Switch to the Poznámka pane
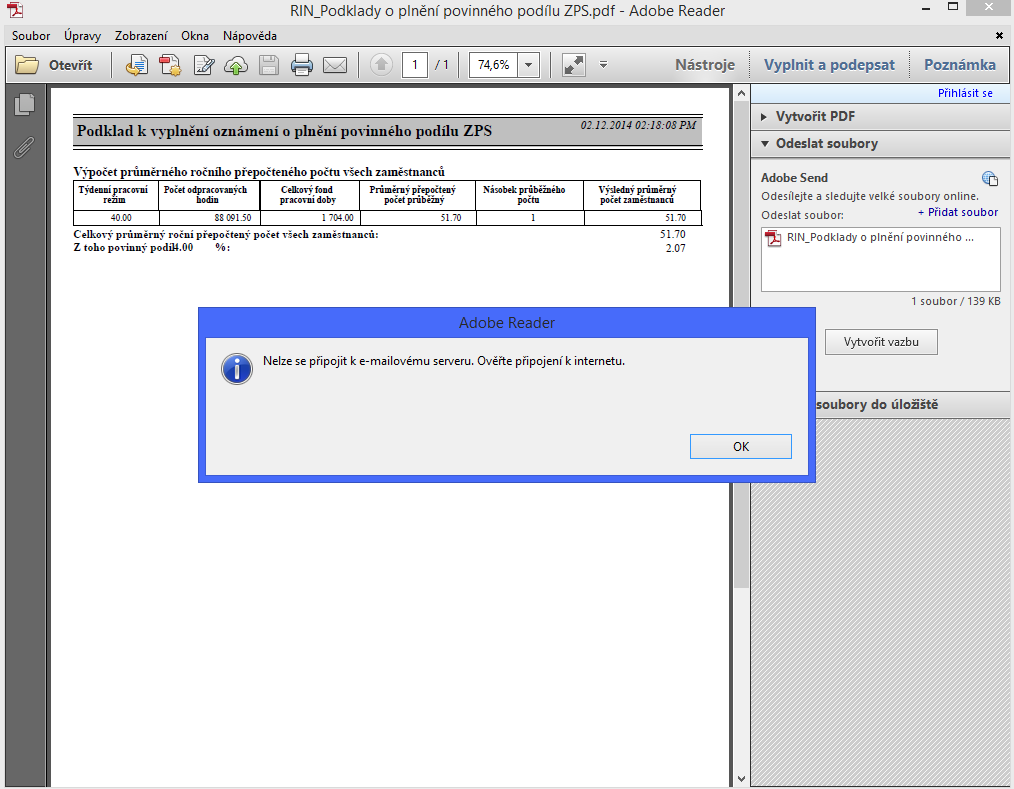Image resolution: width=1014 pixels, height=789 pixels. point(960,65)
